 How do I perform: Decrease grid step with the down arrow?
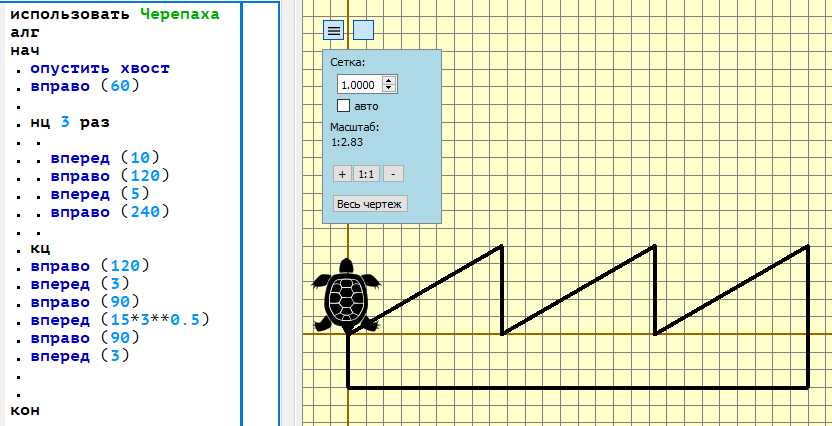coord(389,89)
